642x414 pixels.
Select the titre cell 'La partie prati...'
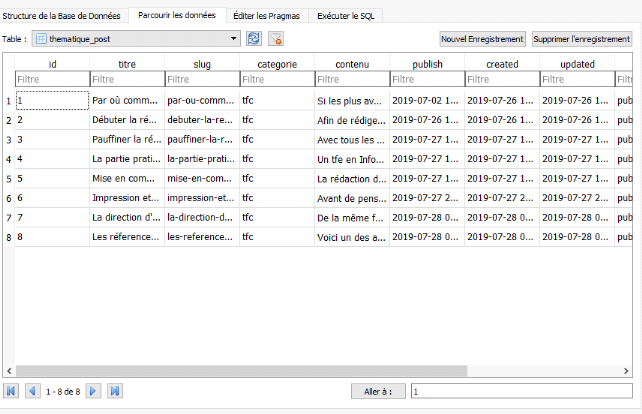[x=127, y=159]
